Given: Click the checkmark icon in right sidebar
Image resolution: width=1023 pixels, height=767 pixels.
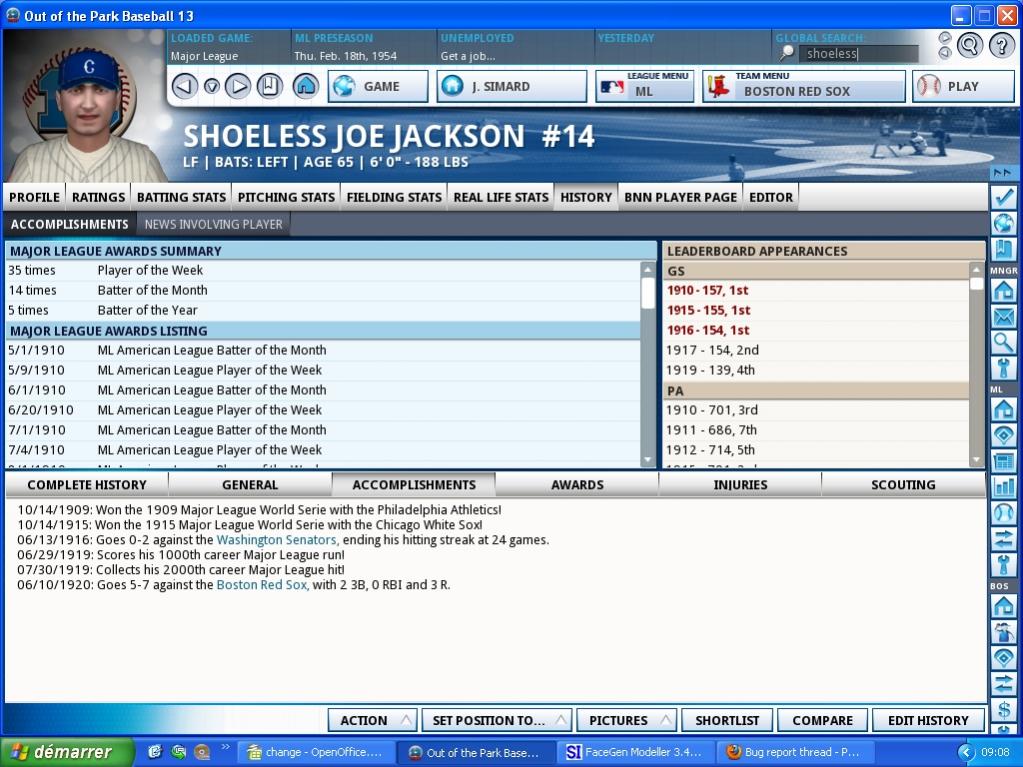Looking at the screenshot, I should 1003,197.
